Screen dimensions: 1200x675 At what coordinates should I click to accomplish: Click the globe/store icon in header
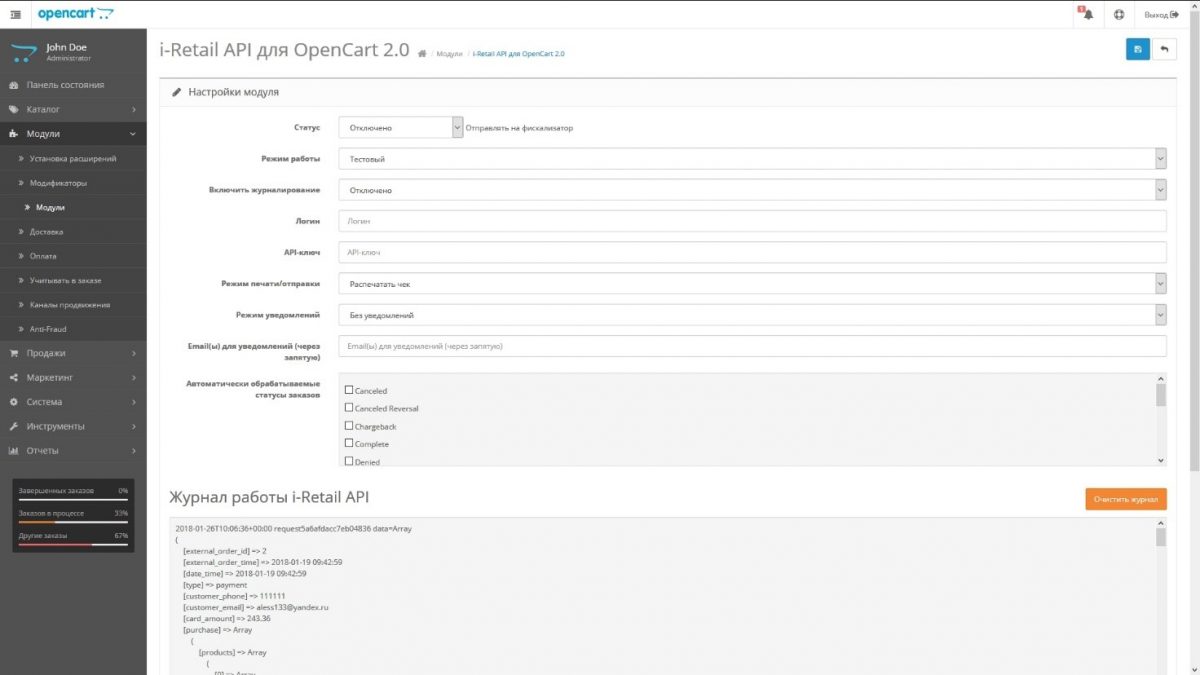click(1118, 14)
